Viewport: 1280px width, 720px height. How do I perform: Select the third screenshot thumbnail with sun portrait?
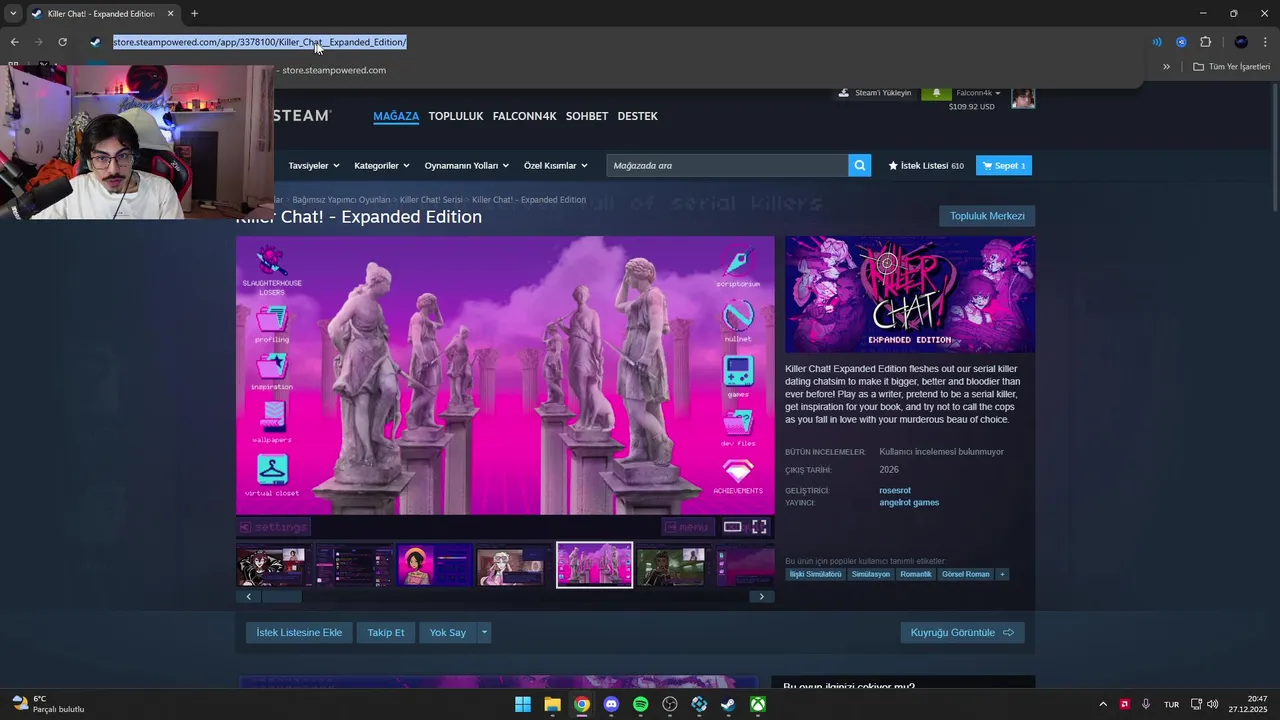coord(434,565)
